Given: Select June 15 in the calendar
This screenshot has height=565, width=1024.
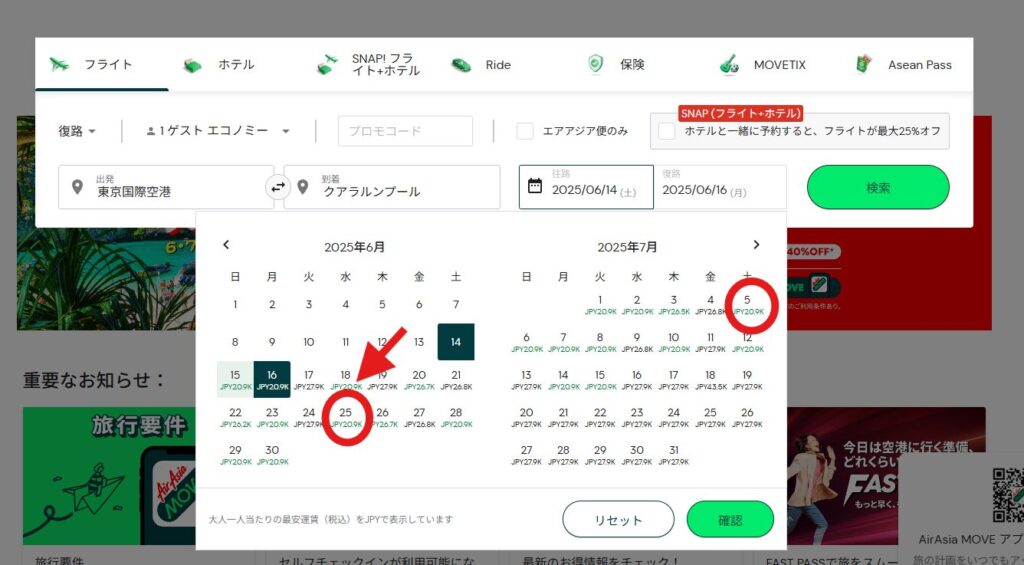Looking at the screenshot, I should click(235, 379).
